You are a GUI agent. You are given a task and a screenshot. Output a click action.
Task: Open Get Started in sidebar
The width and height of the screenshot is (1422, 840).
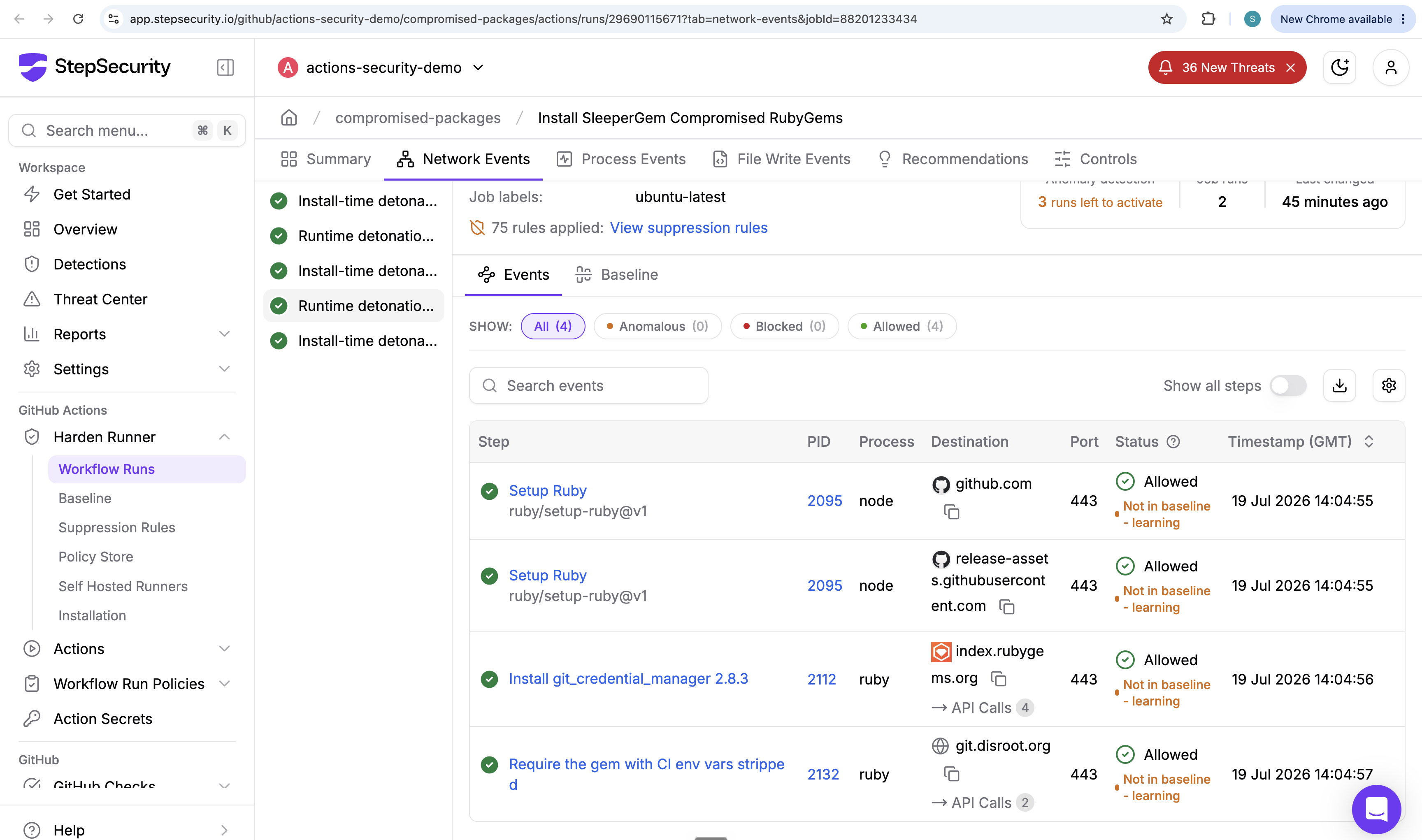pyautogui.click(x=92, y=194)
